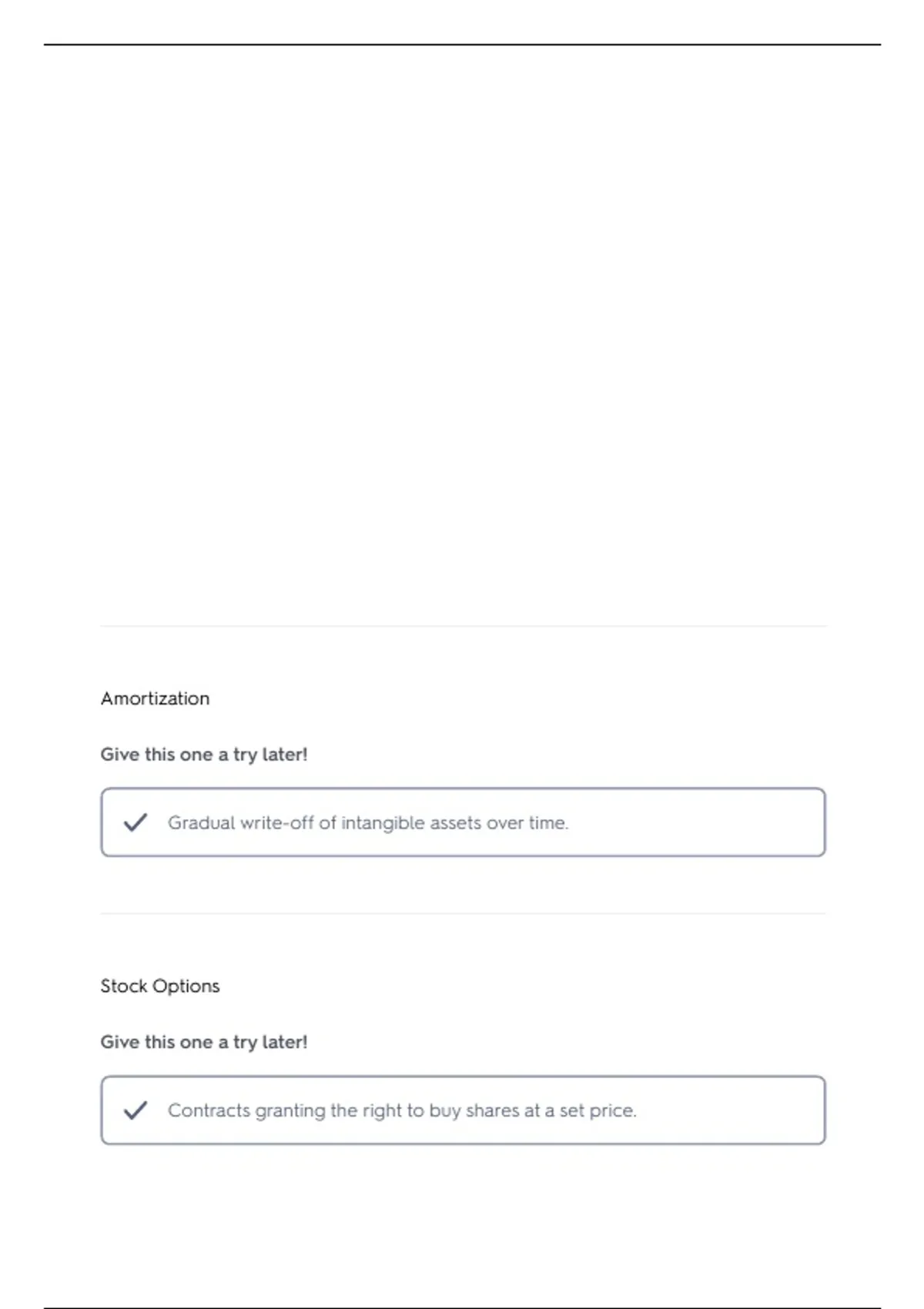Click the checkmark icon beside Gradual write-off answer

pos(136,822)
